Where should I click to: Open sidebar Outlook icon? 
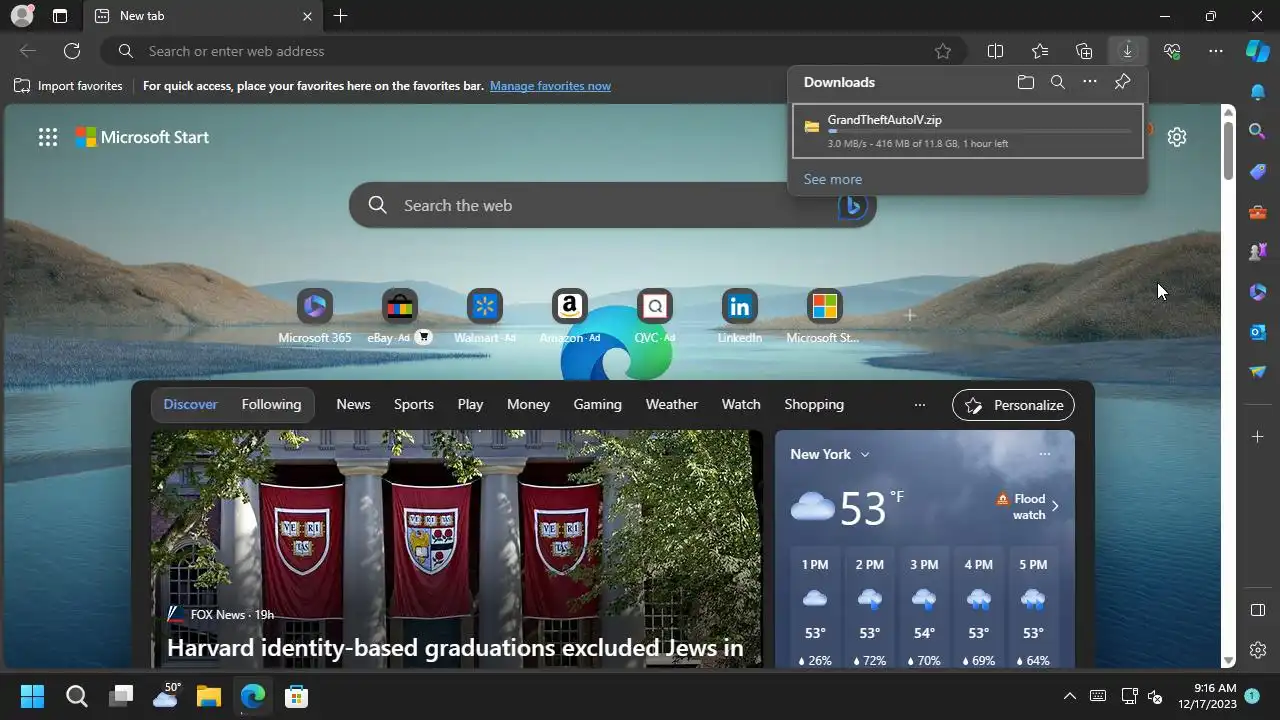[x=1258, y=332]
